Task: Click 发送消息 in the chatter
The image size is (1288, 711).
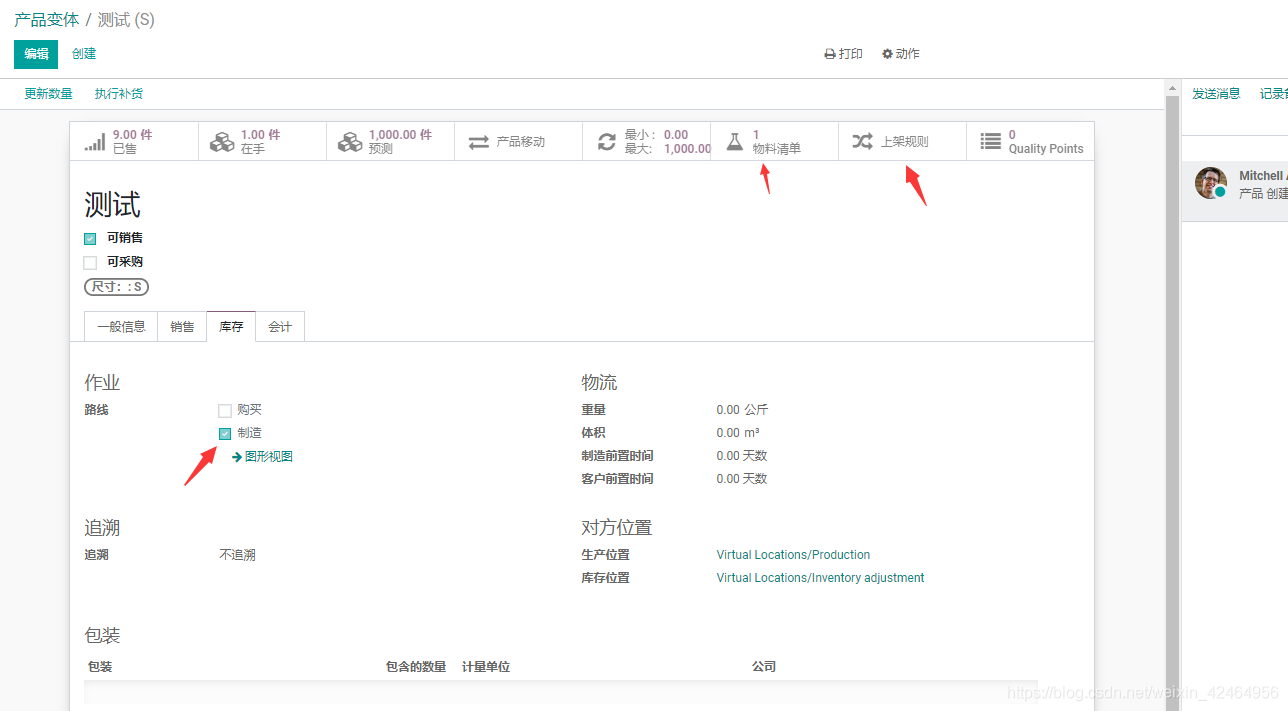Action: pos(1216,94)
